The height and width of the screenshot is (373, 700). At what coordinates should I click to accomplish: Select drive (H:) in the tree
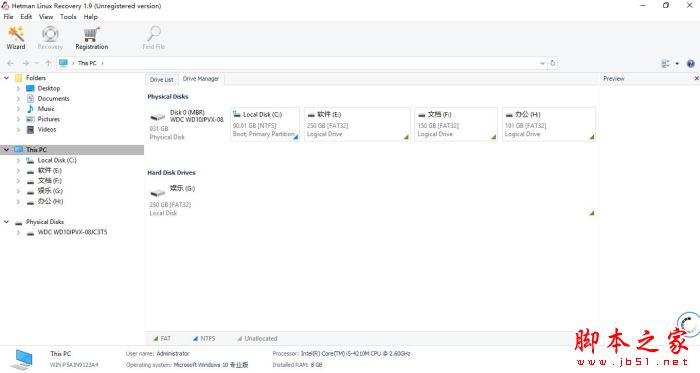pyautogui.click(x=50, y=201)
